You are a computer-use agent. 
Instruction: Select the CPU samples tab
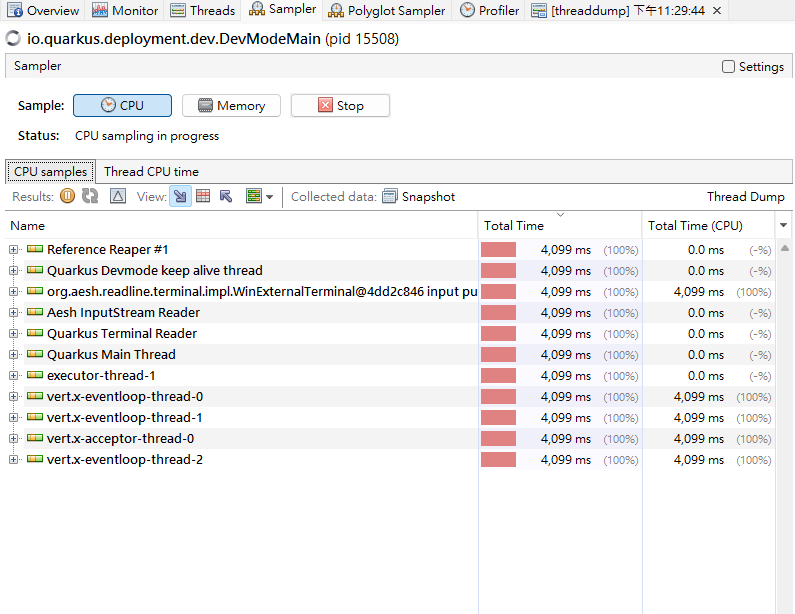tap(50, 171)
